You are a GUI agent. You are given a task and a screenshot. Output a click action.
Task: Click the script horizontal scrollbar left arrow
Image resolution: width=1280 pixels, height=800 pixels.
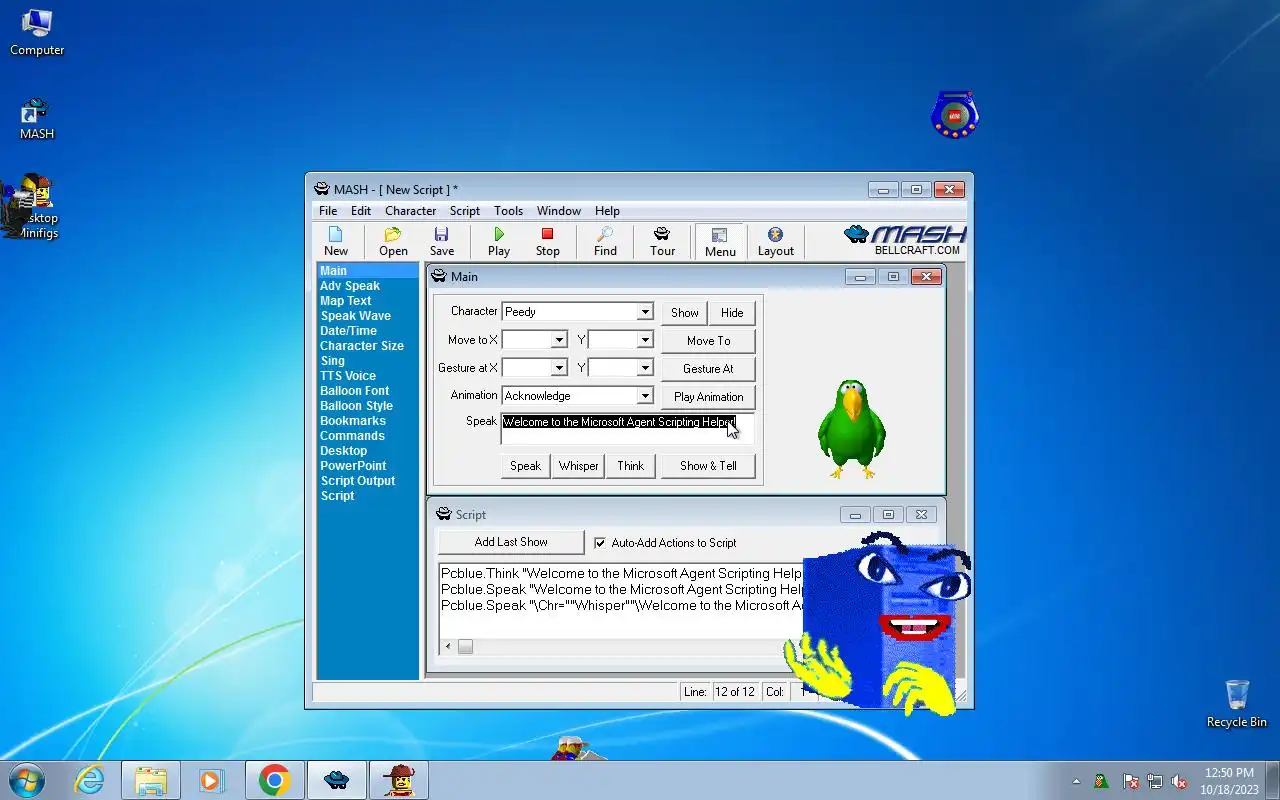[x=448, y=647]
